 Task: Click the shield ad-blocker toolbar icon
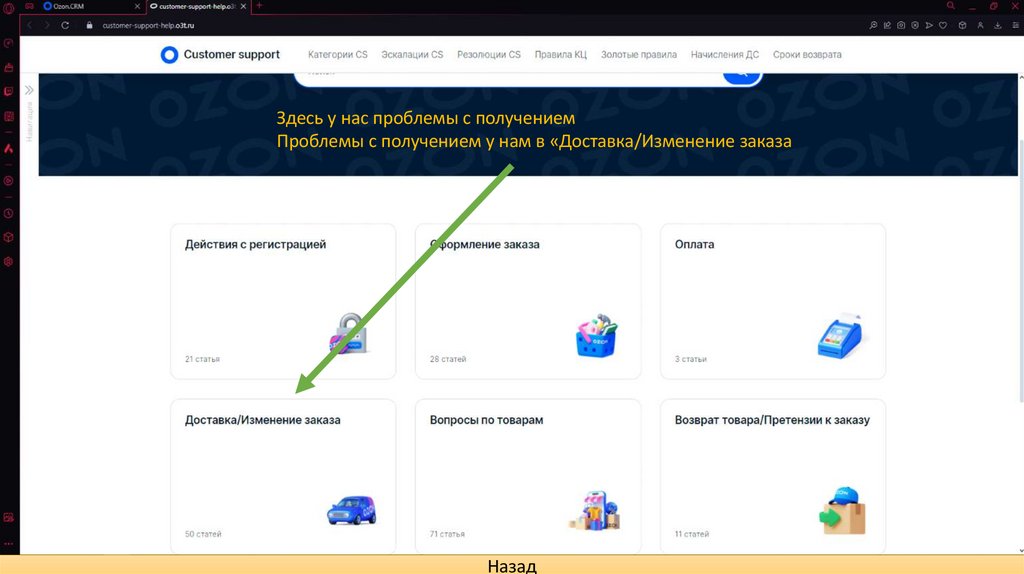tap(915, 25)
